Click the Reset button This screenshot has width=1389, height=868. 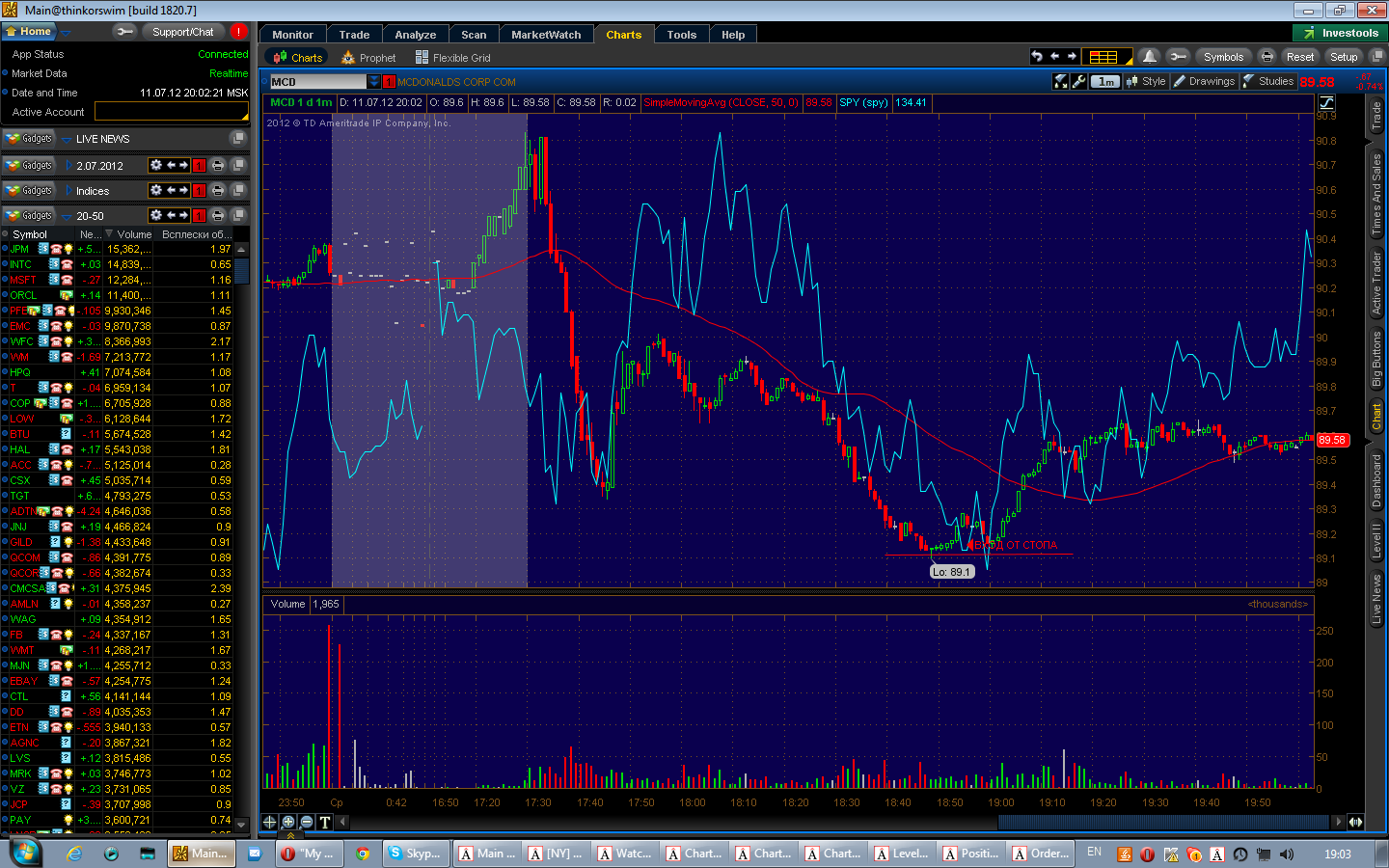[x=1300, y=57]
